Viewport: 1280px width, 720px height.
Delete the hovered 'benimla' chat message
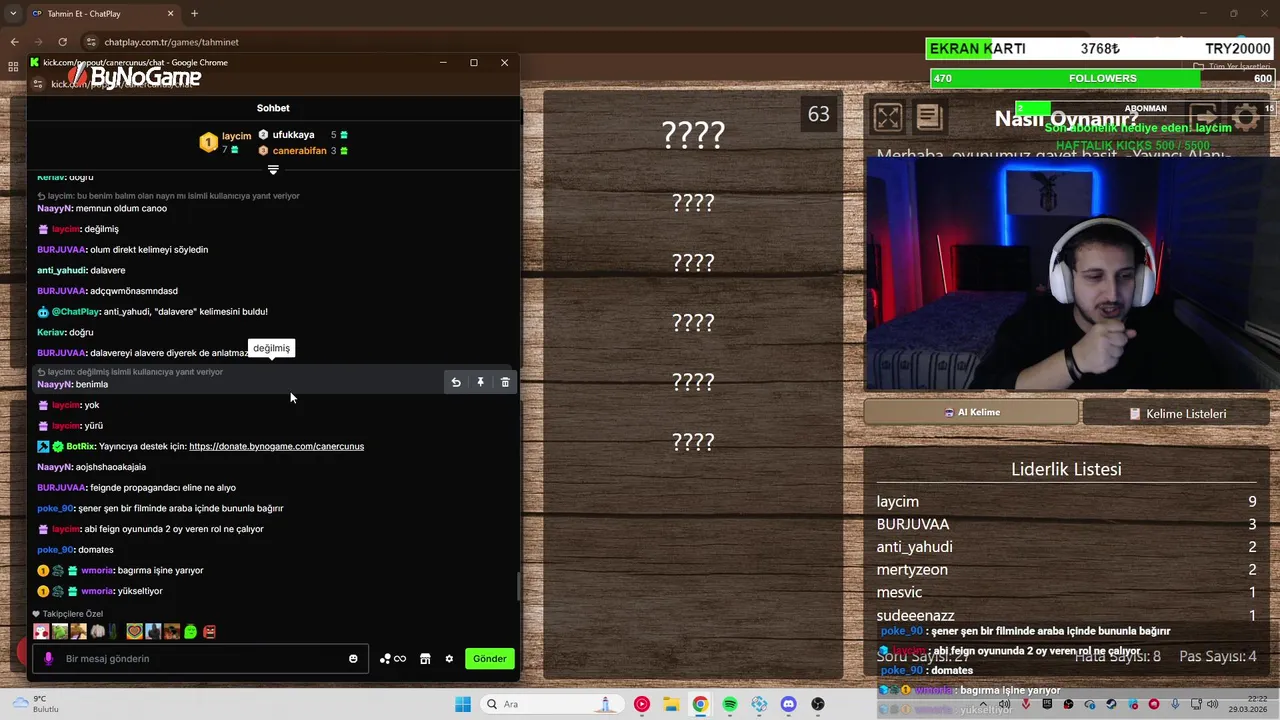coord(505,382)
